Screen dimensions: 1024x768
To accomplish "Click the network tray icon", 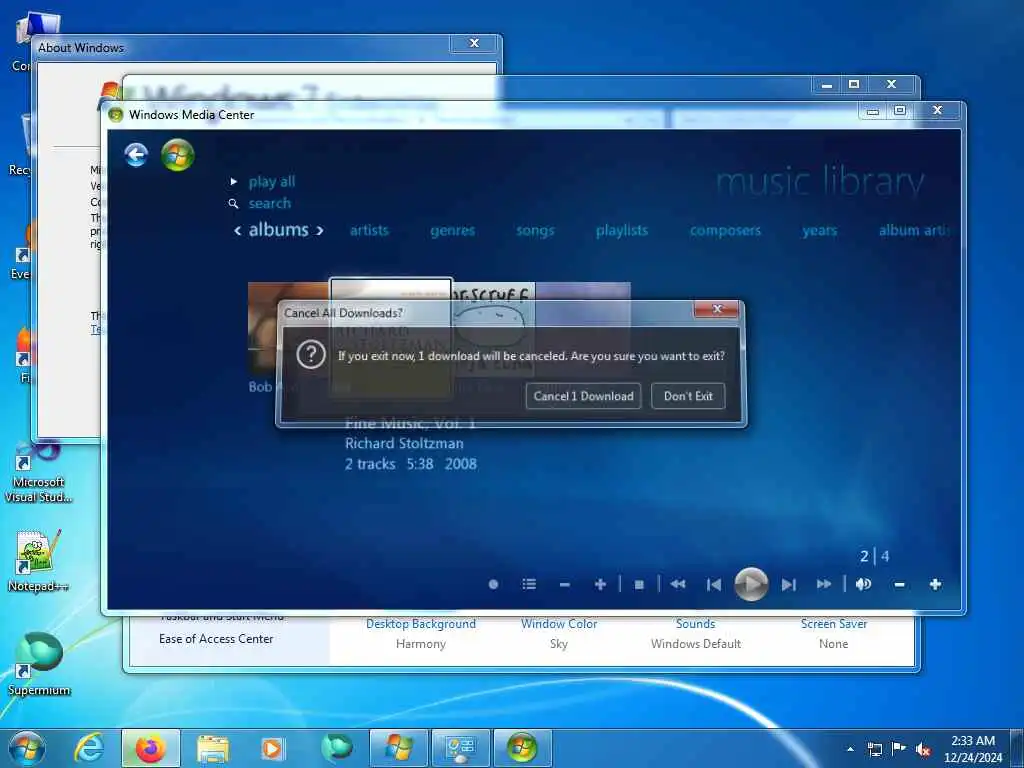I will click(x=874, y=749).
